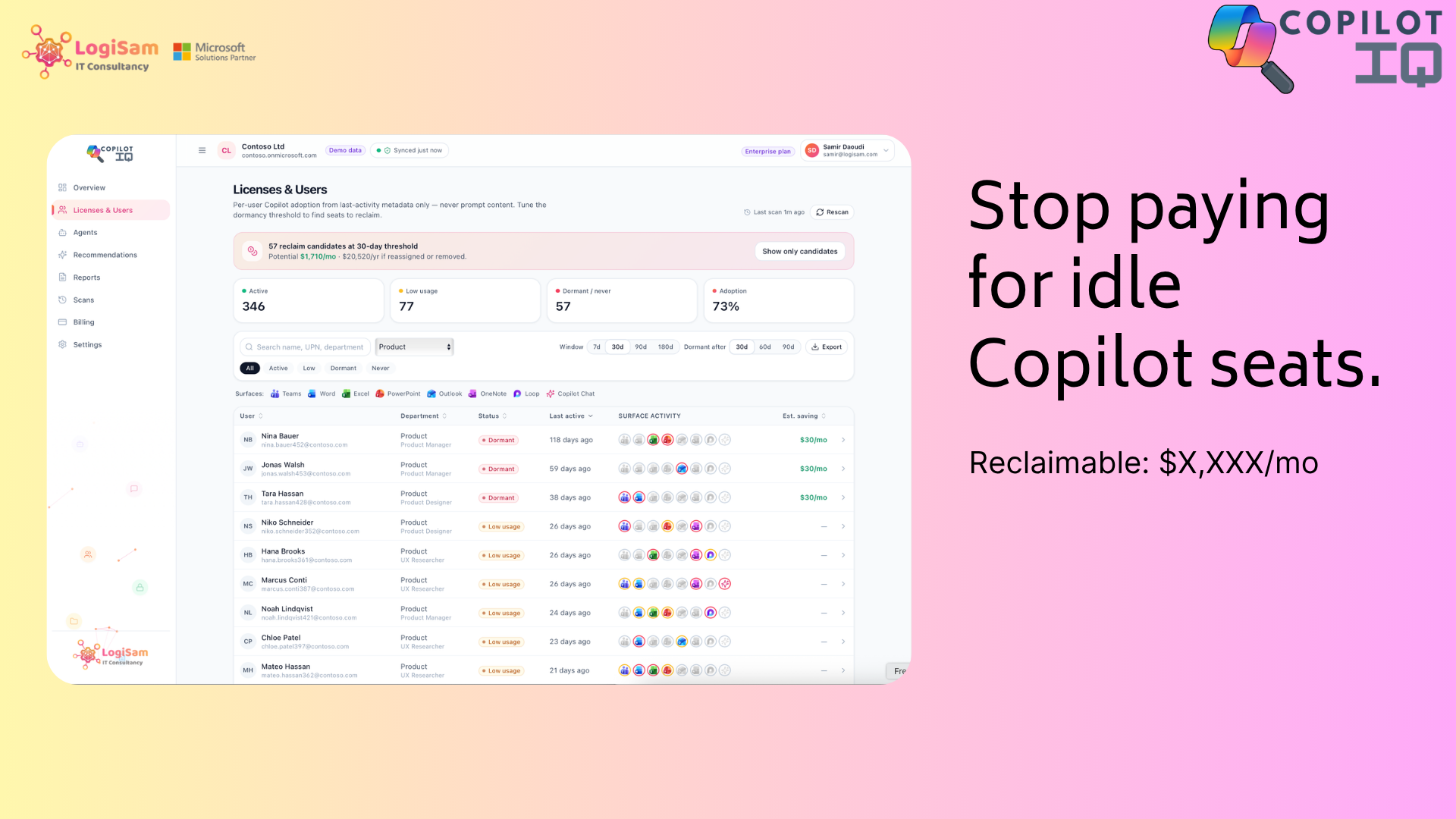
Task: Select the Dormant filter pill
Action: [343, 368]
